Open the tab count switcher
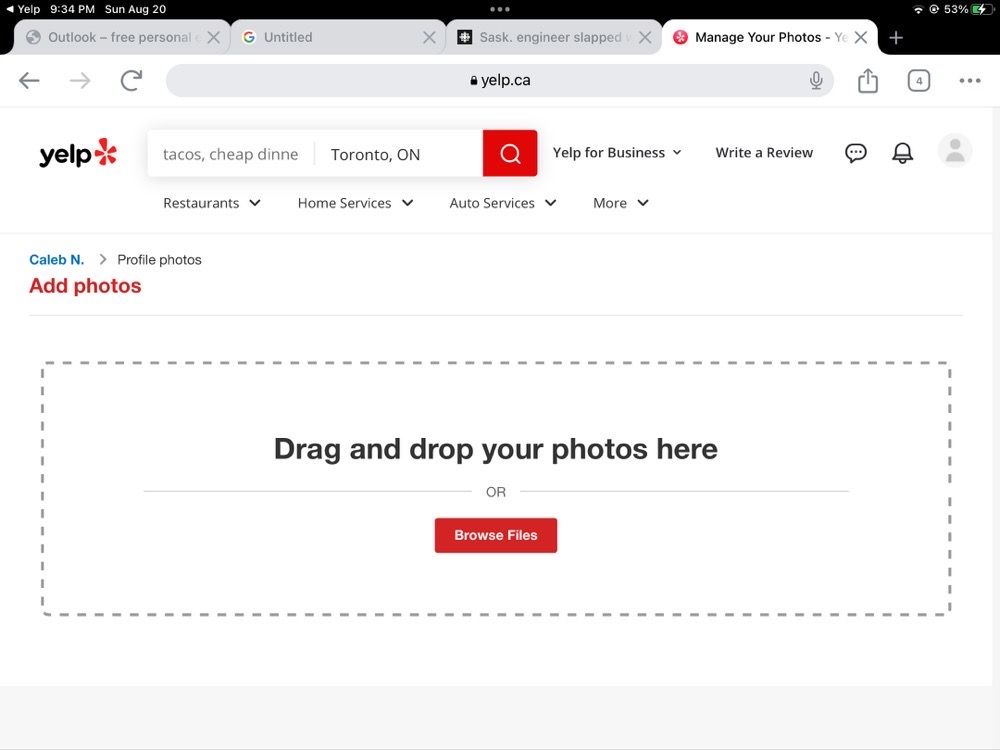 [x=918, y=81]
